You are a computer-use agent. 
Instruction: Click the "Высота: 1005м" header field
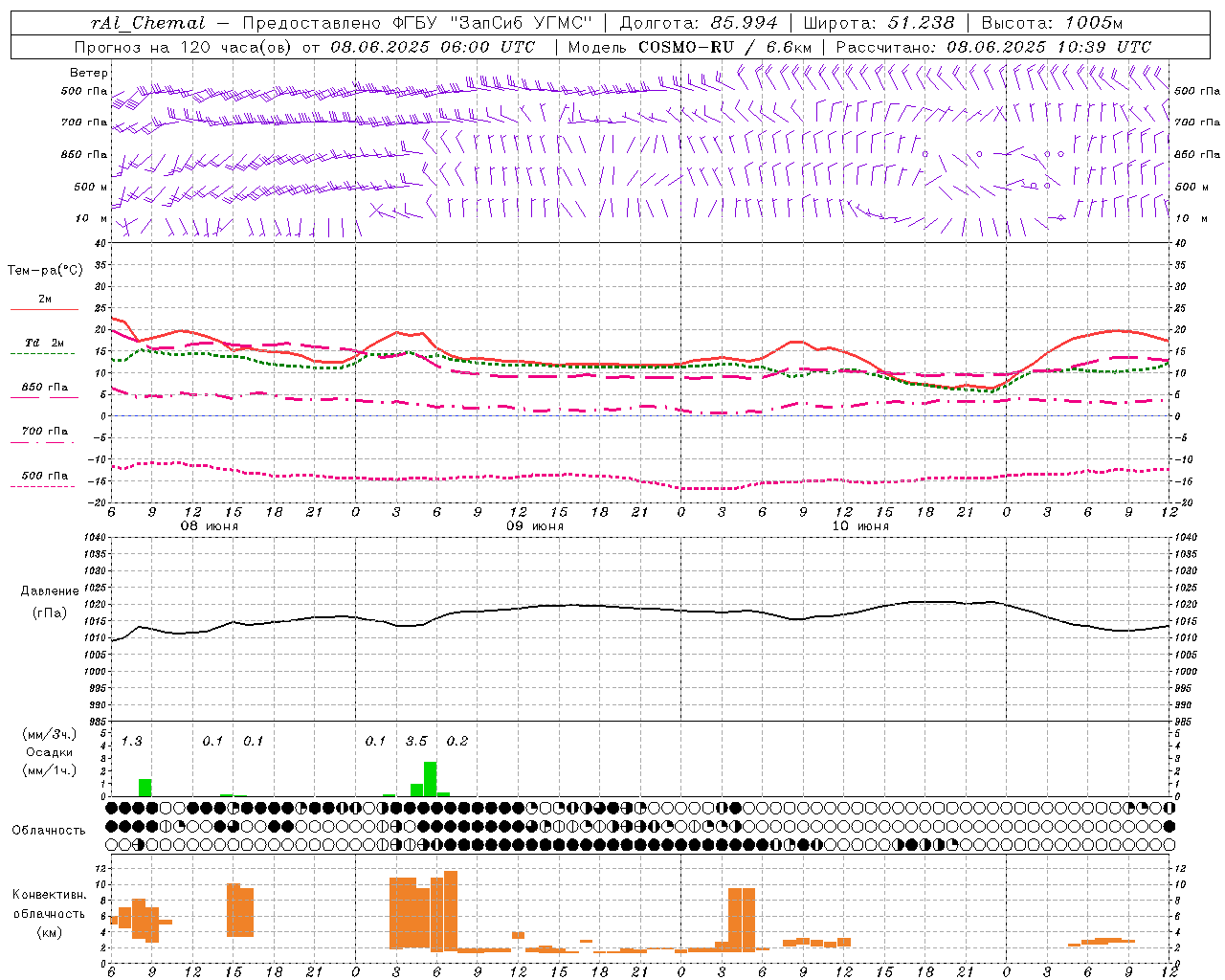[1052, 22]
